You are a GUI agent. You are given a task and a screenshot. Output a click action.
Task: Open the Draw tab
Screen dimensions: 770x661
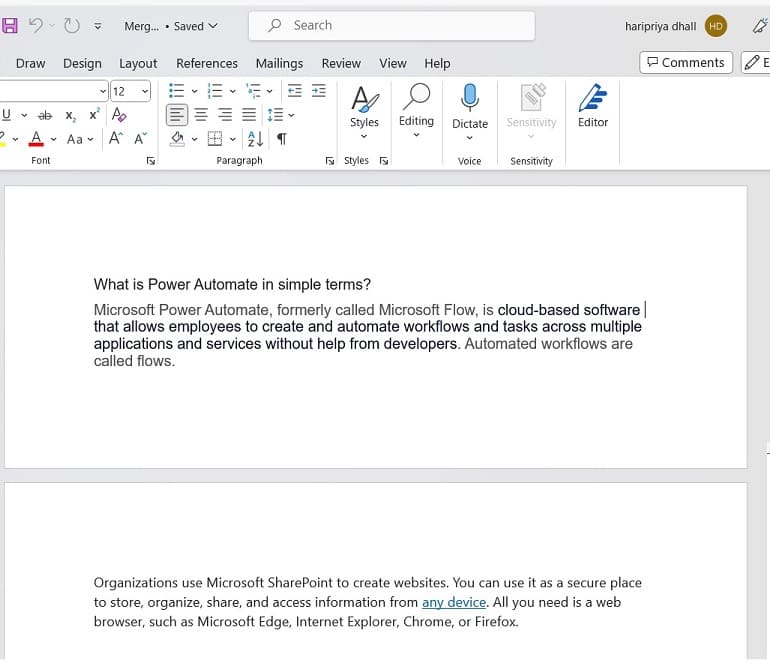[x=30, y=63]
